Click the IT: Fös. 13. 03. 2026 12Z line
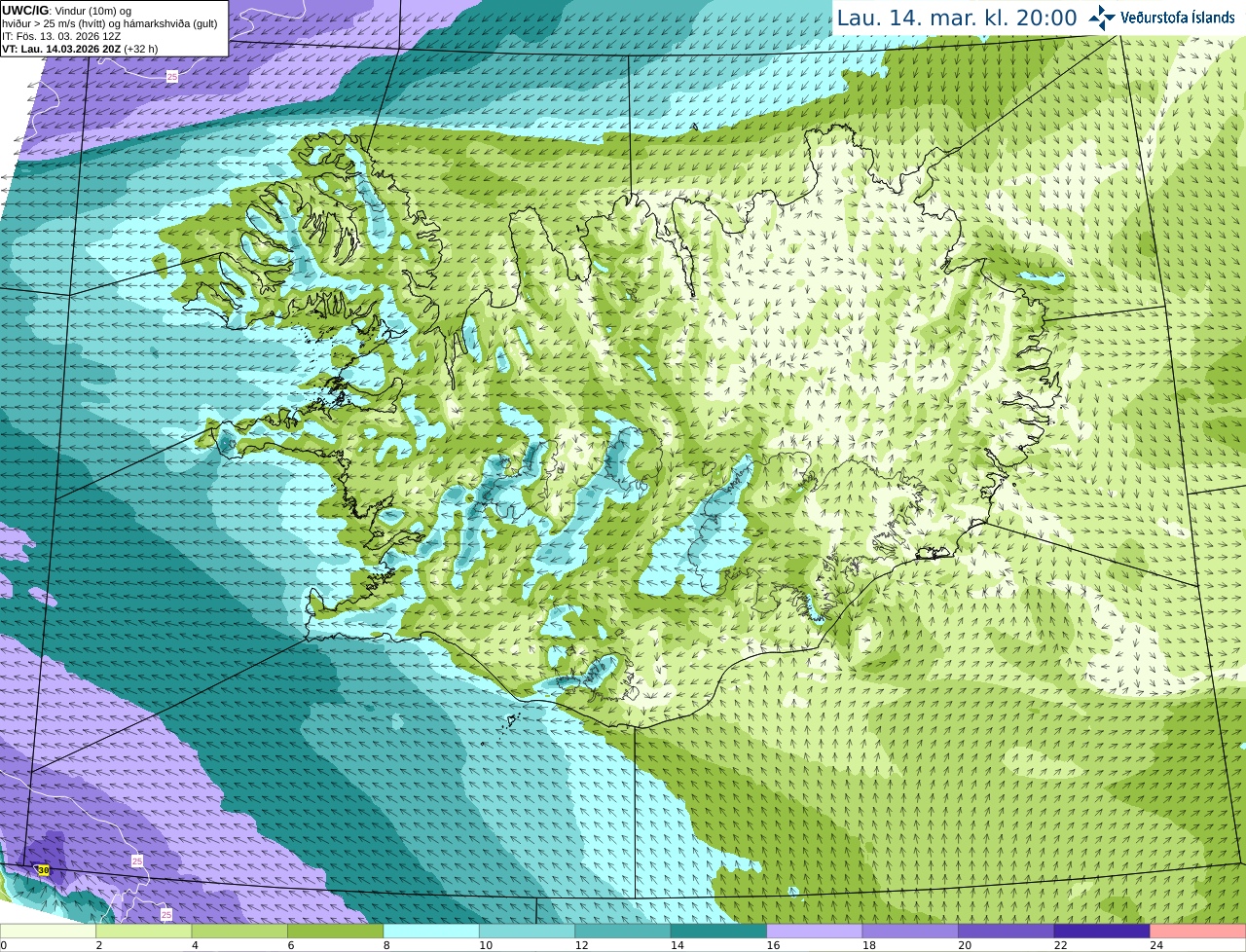 (61, 36)
